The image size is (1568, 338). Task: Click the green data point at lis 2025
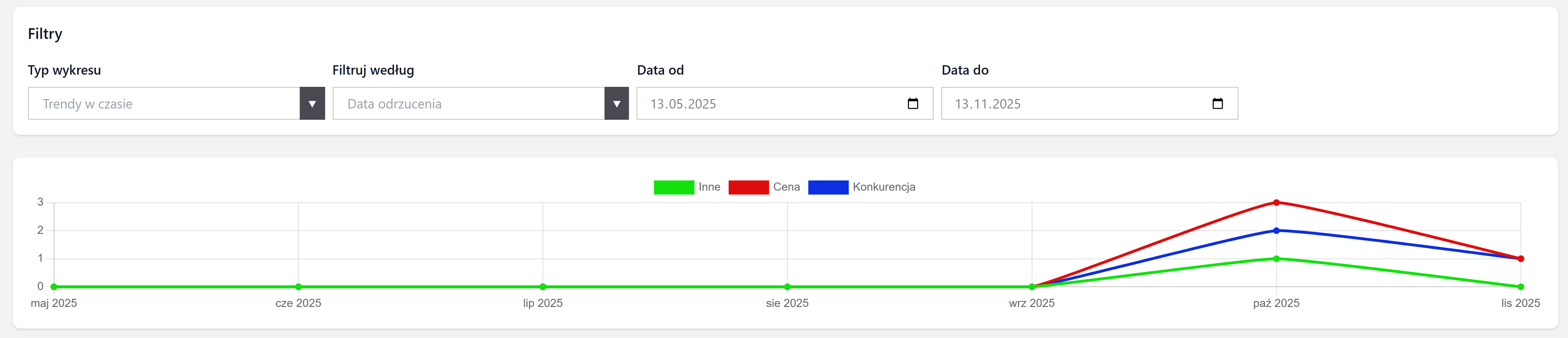point(1520,287)
